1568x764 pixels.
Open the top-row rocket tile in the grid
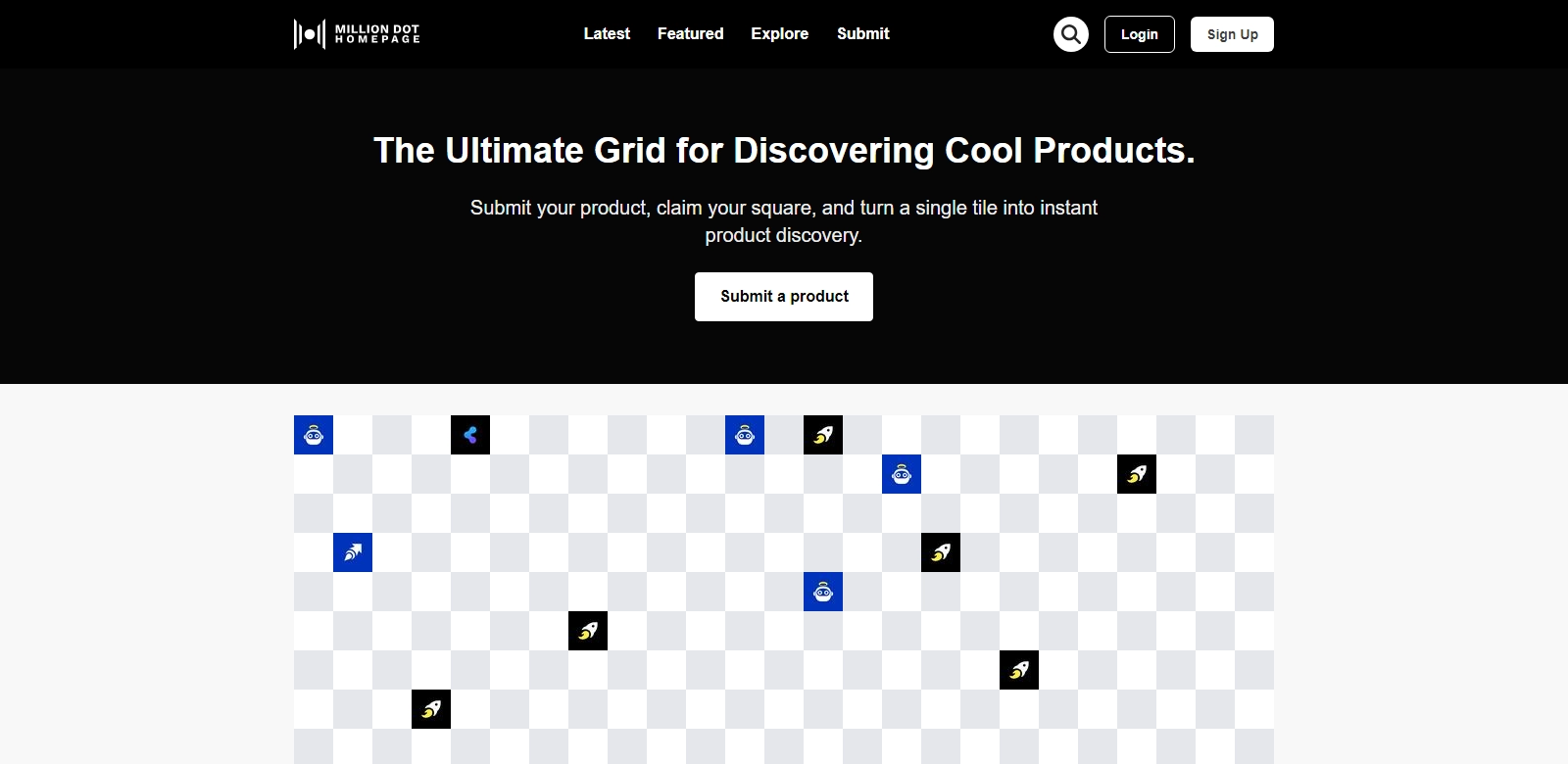pyautogui.click(x=823, y=435)
